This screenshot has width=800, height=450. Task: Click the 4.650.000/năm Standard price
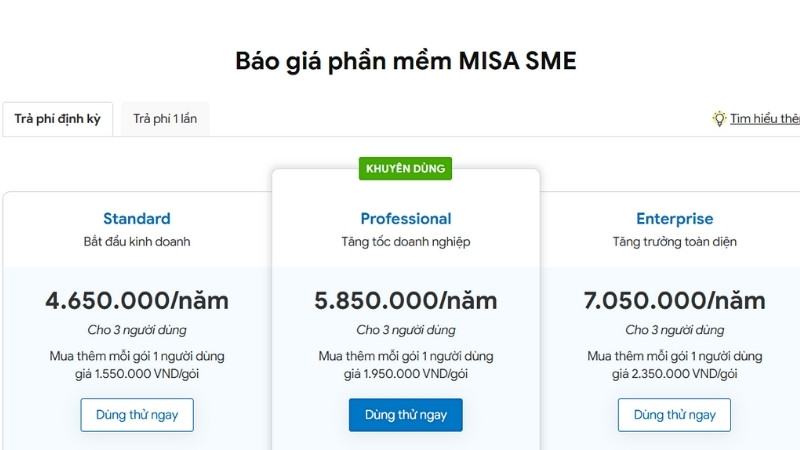[137, 300]
